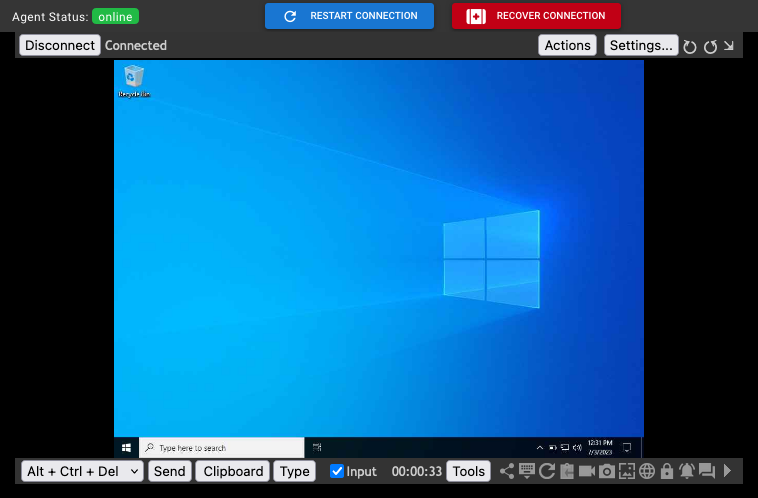Screen dimensions: 758x498
Task: Show hidden tray icons chevron
Action: (x=539, y=448)
